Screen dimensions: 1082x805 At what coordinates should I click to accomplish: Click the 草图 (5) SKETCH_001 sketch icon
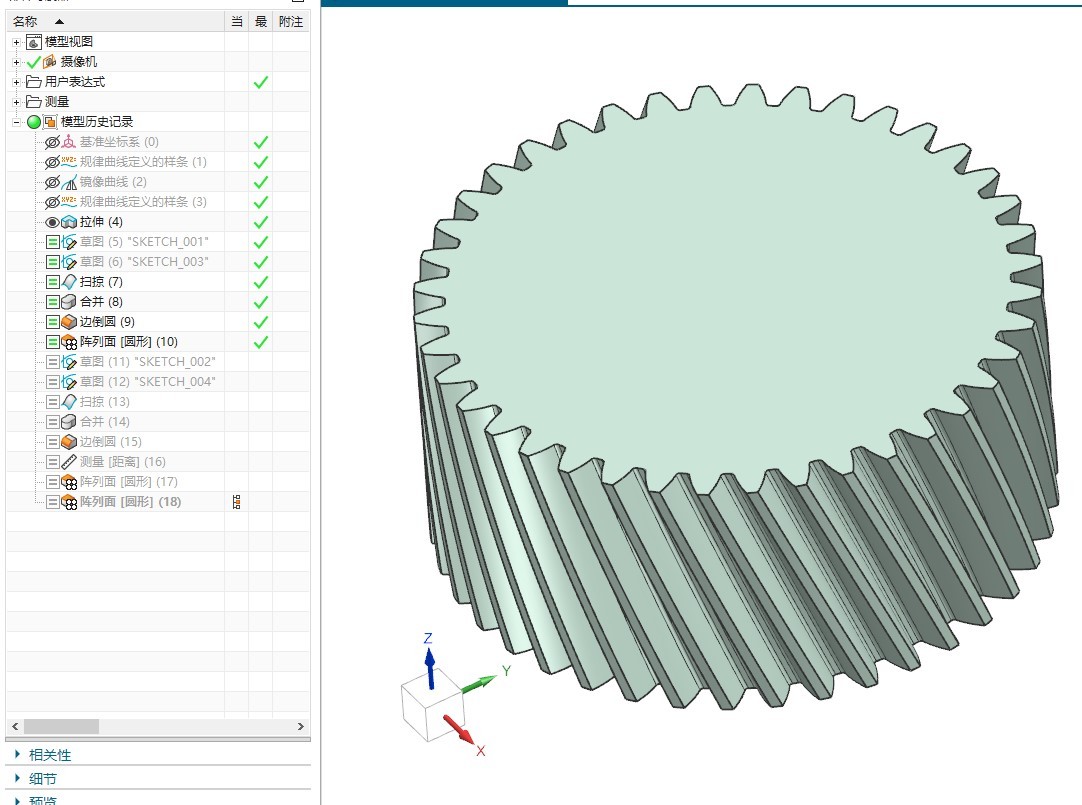[x=69, y=242]
